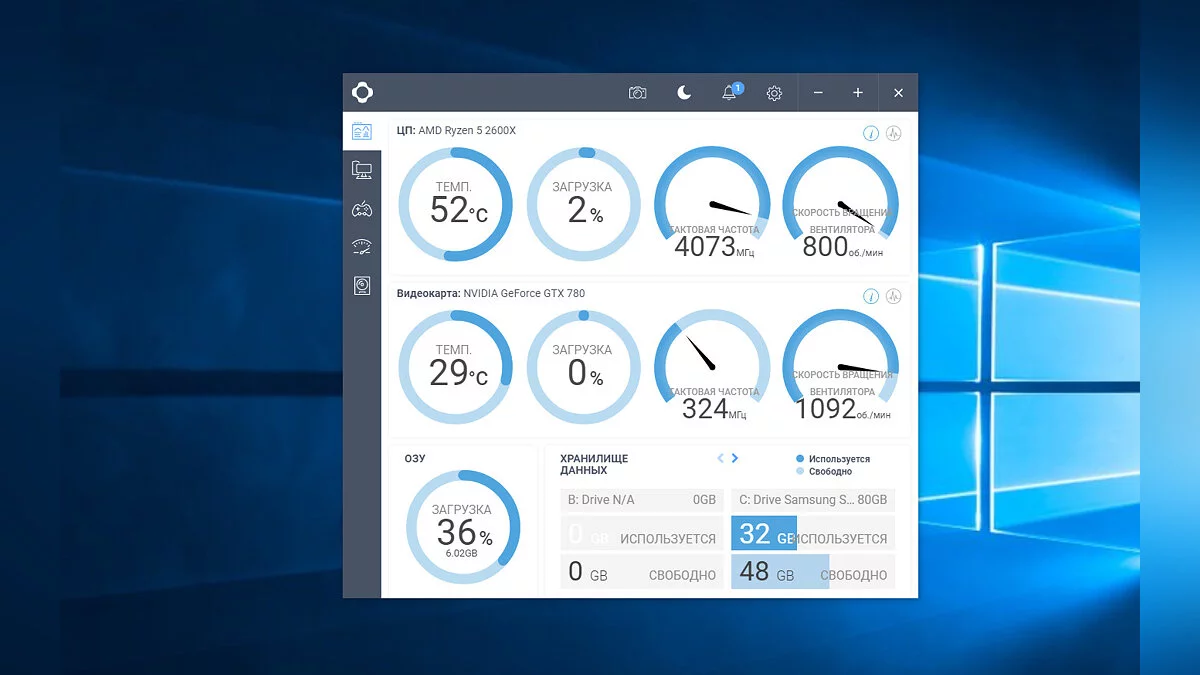Click the NVIDIA GeForce GTX 780 label

coord(524,293)
